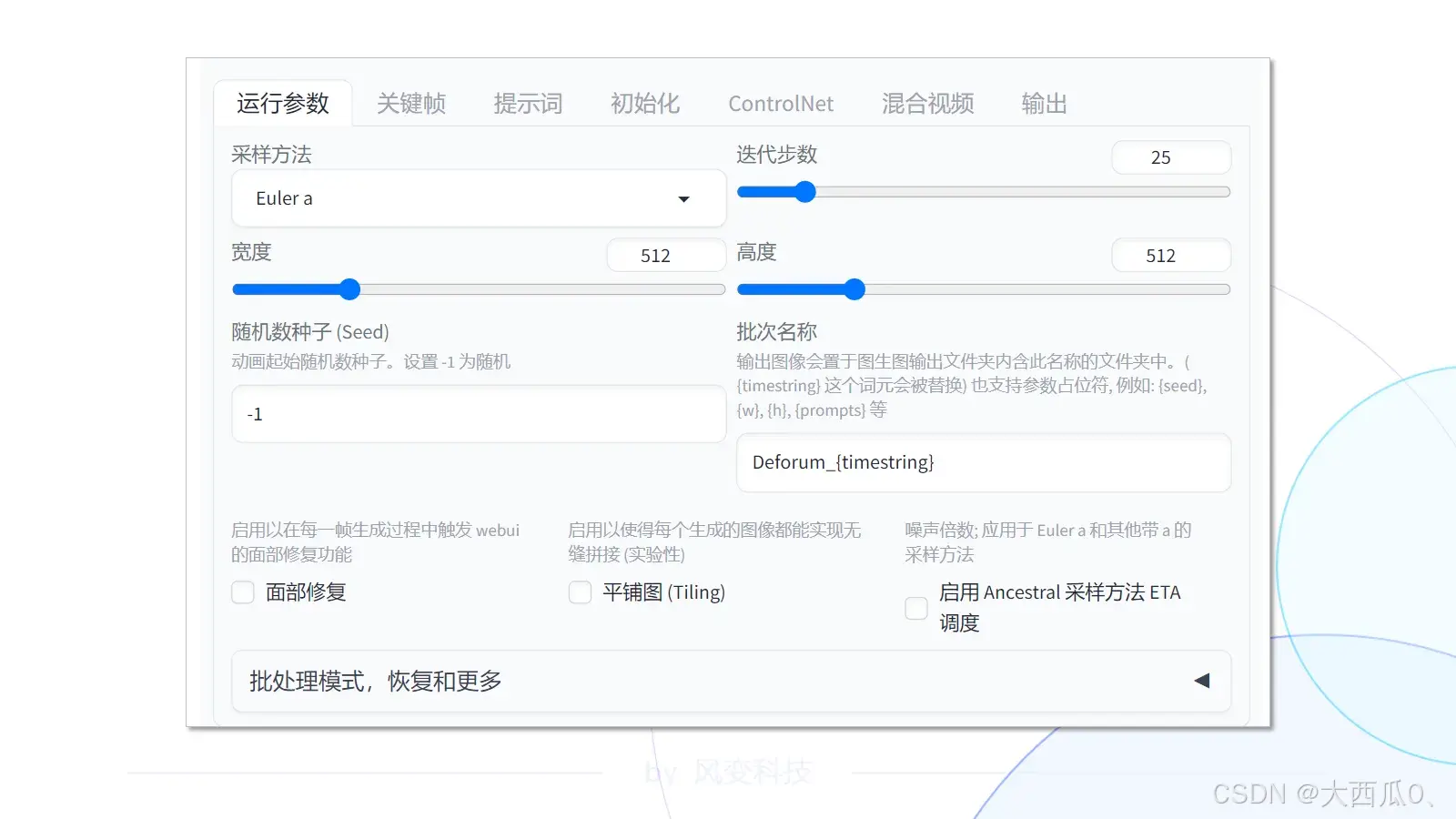Image resolution: width=1456 pixels, height=819 pixels.
Task: Click the text 动画起始随机数种子。设置 -1 为随机
Action: [371, 362]
